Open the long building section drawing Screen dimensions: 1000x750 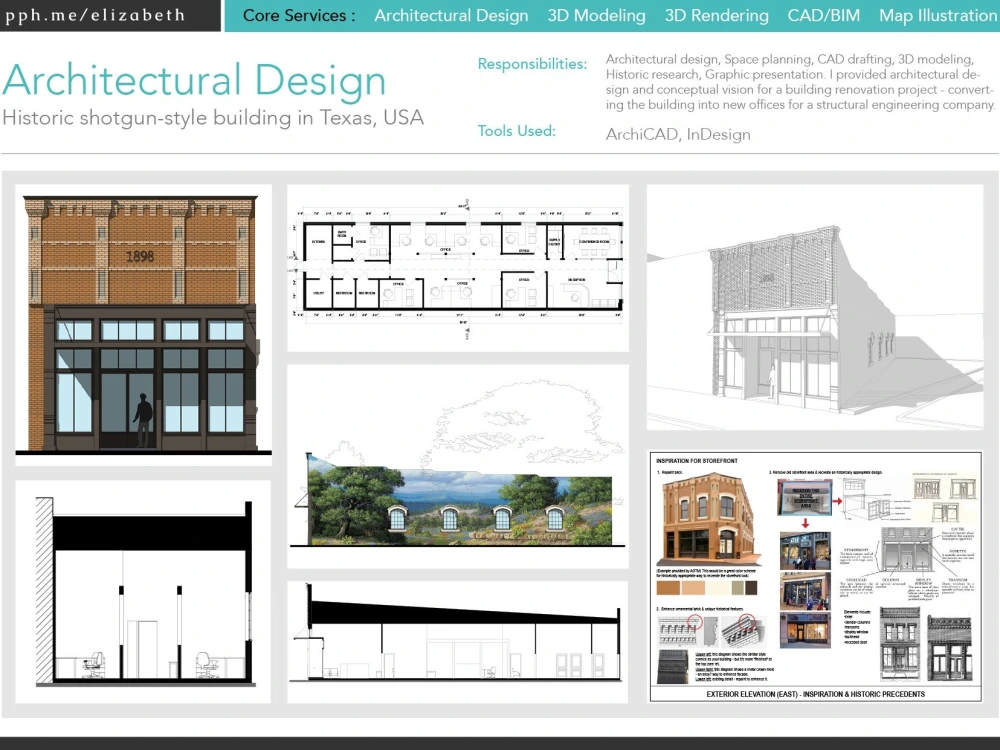point(458,642)
